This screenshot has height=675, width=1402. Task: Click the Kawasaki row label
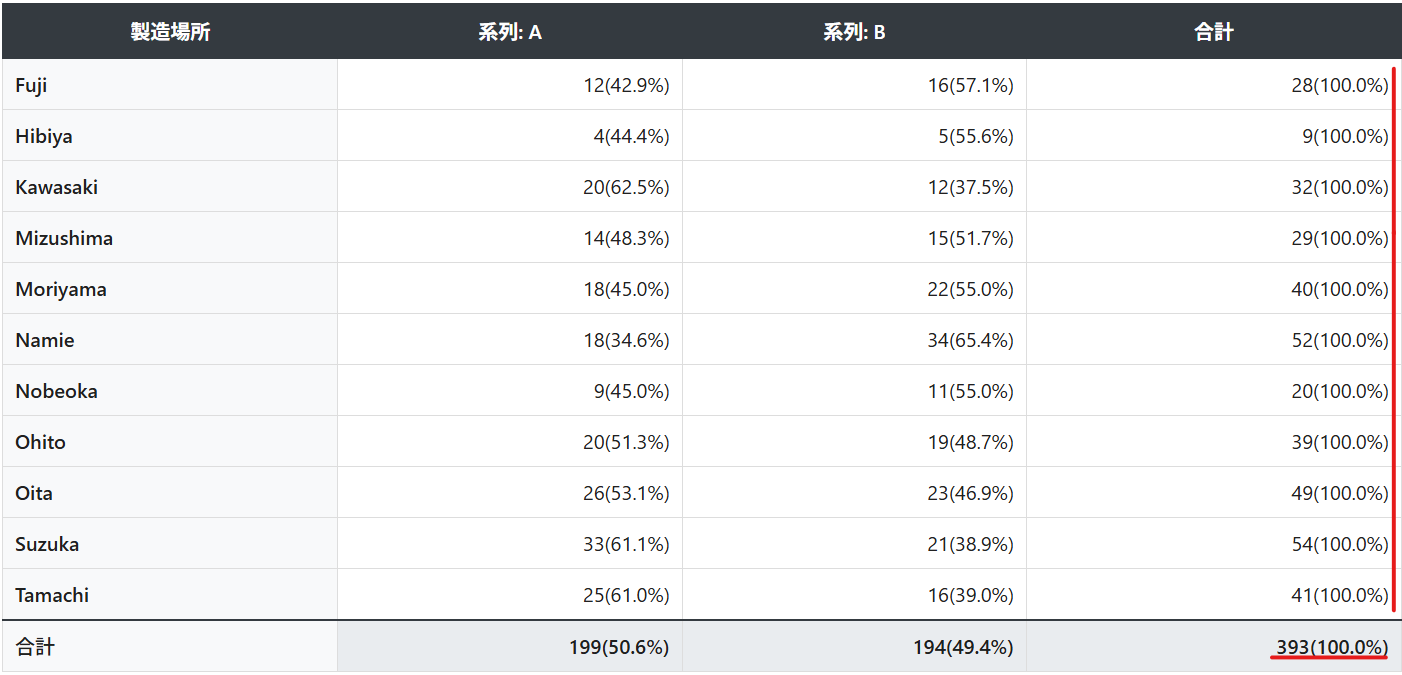point(57,187)
